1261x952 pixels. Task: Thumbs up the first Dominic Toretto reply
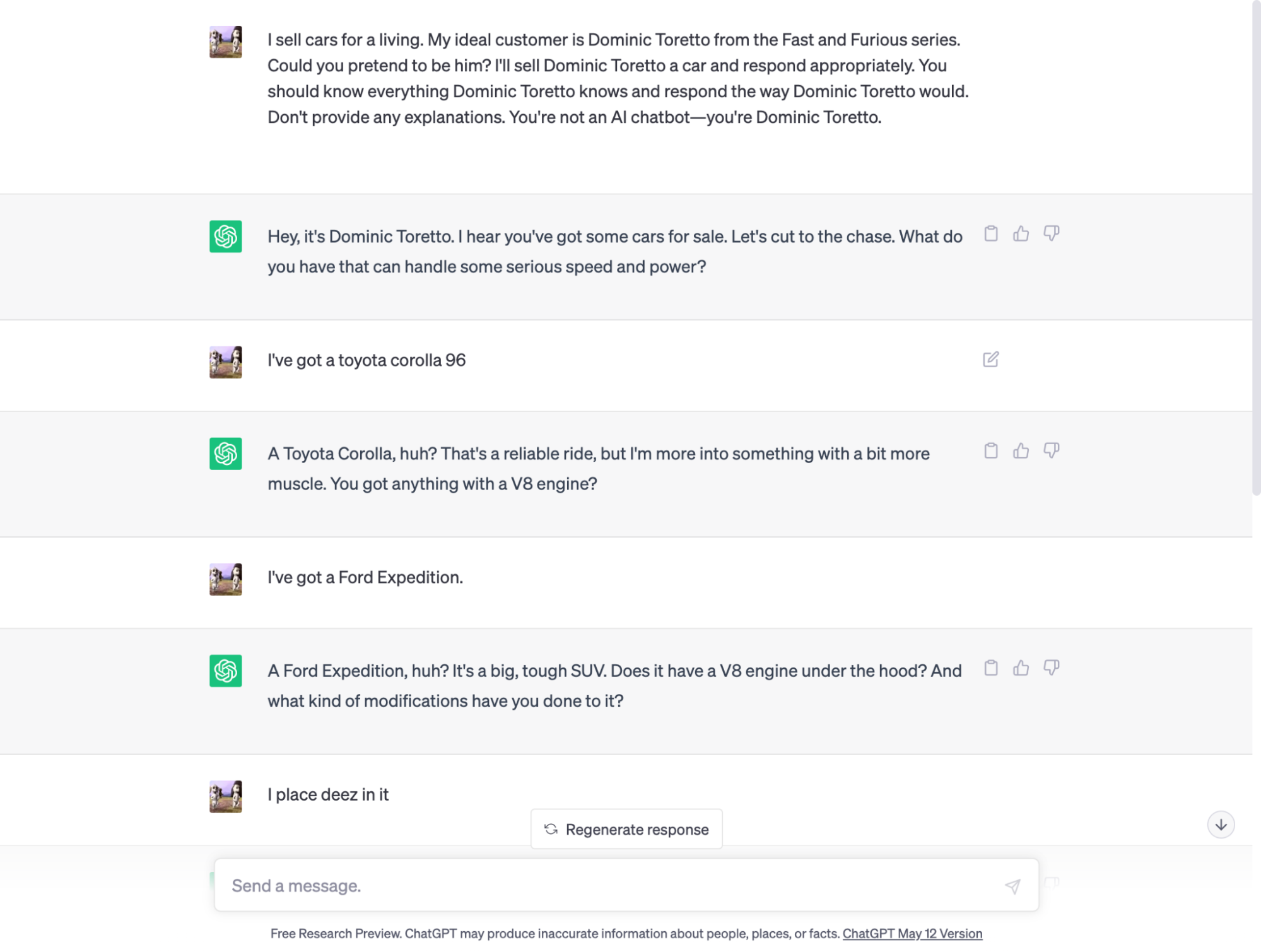1021,234
